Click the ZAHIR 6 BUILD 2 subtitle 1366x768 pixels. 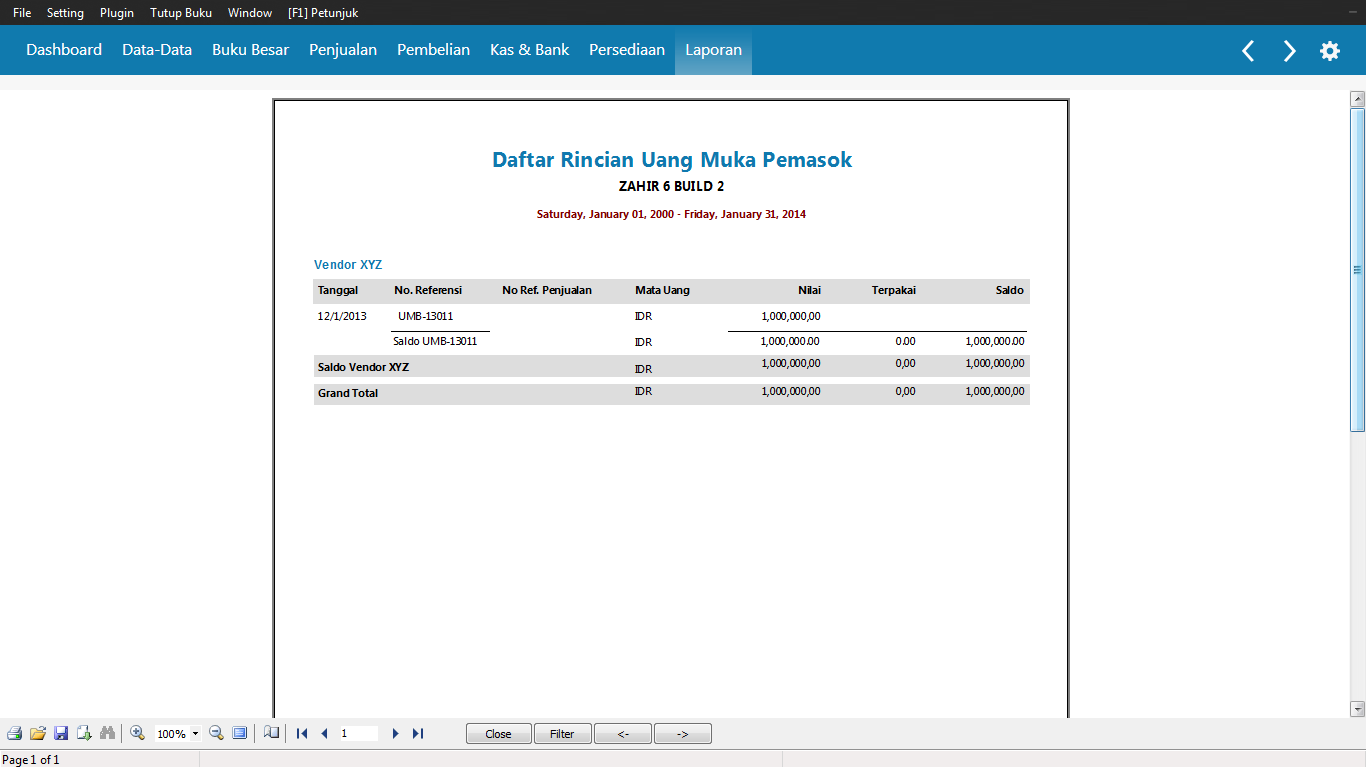click(672, 187)
